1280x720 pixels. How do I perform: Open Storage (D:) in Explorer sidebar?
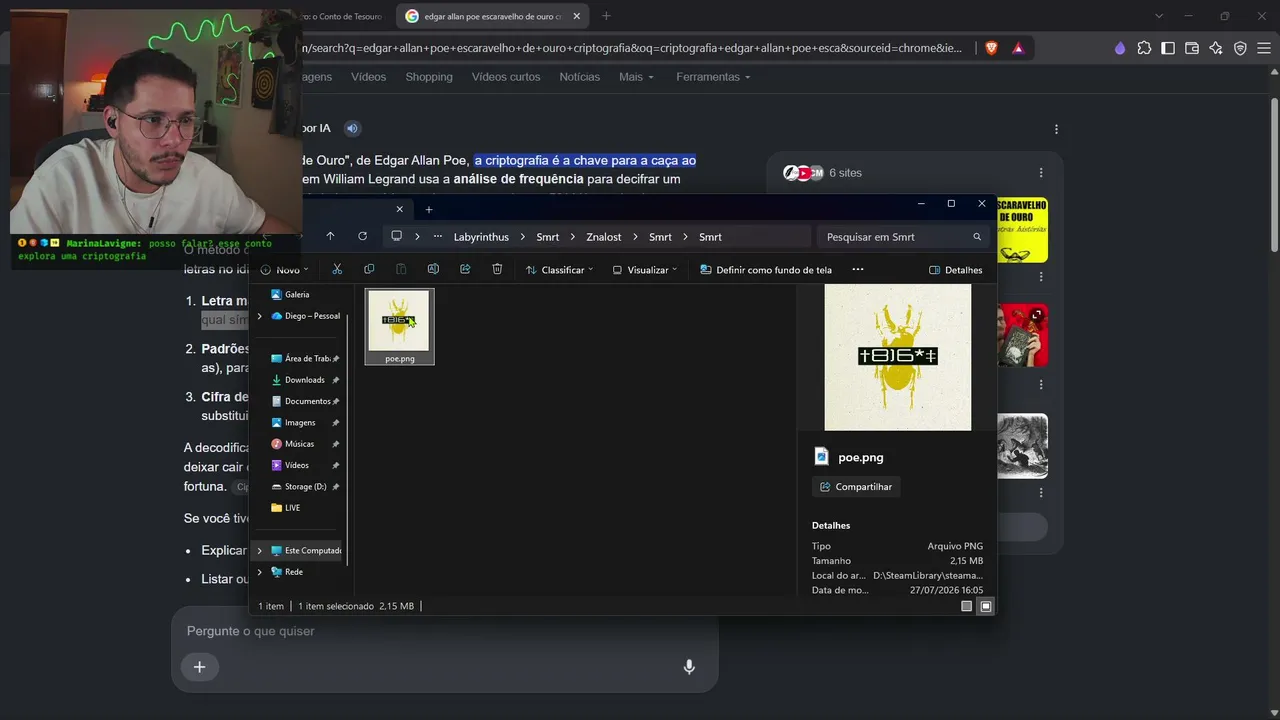(305, 487)
